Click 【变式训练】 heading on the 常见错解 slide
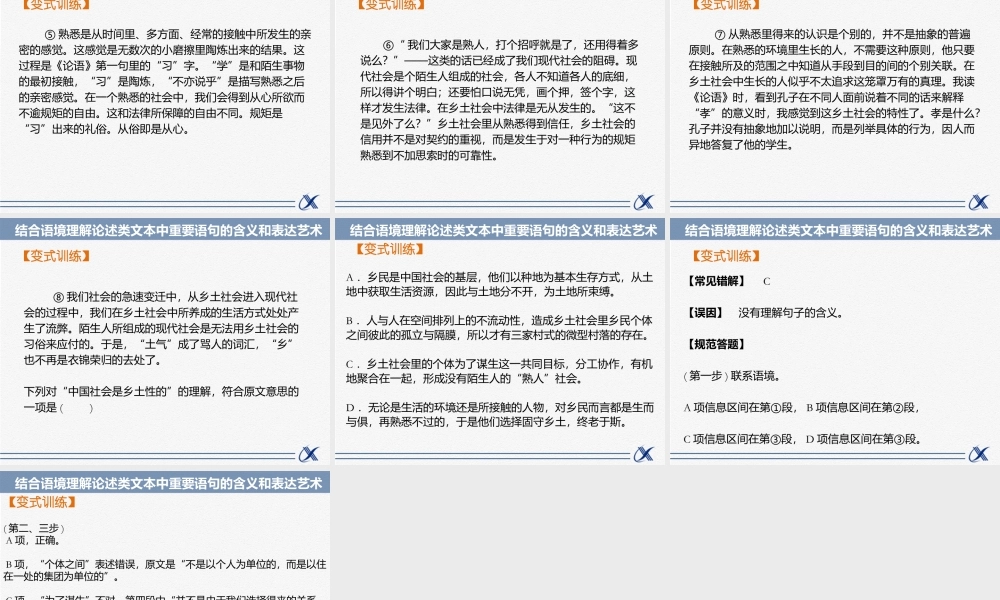The image size is (1000, 600). (726, 256)
